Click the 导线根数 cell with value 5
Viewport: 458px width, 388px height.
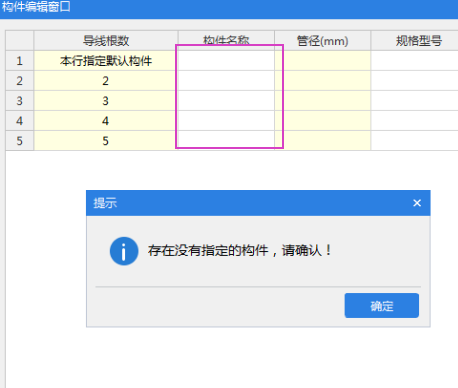click(106, 141)
